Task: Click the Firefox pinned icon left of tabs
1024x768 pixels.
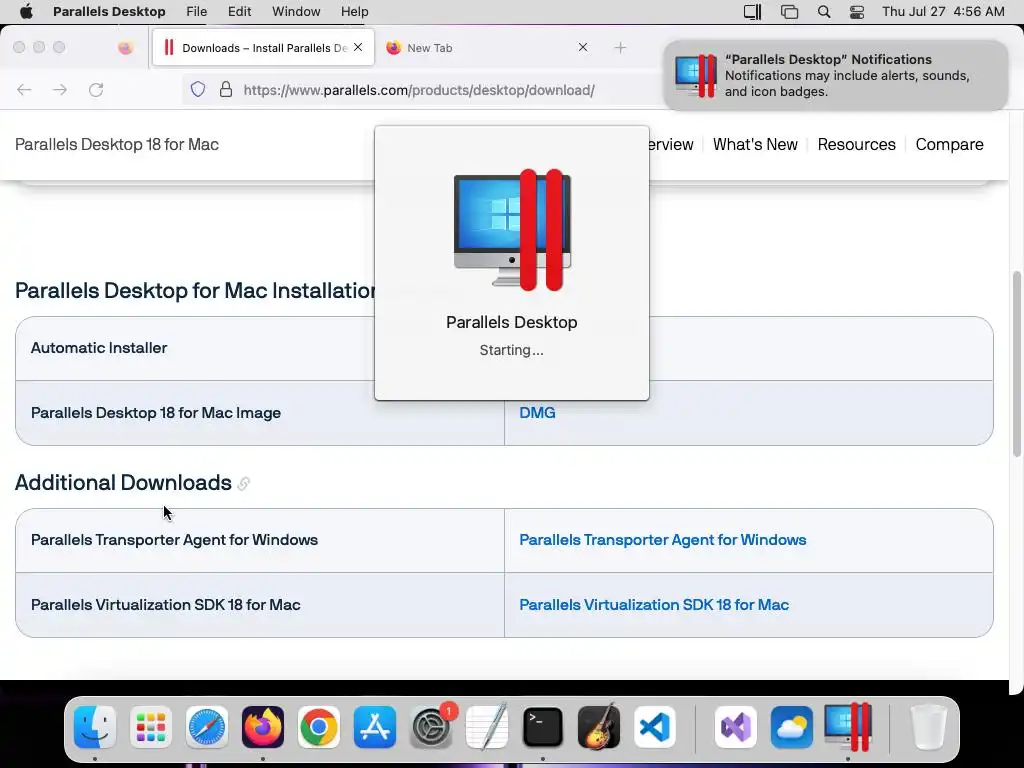Action: pos(125,48)
